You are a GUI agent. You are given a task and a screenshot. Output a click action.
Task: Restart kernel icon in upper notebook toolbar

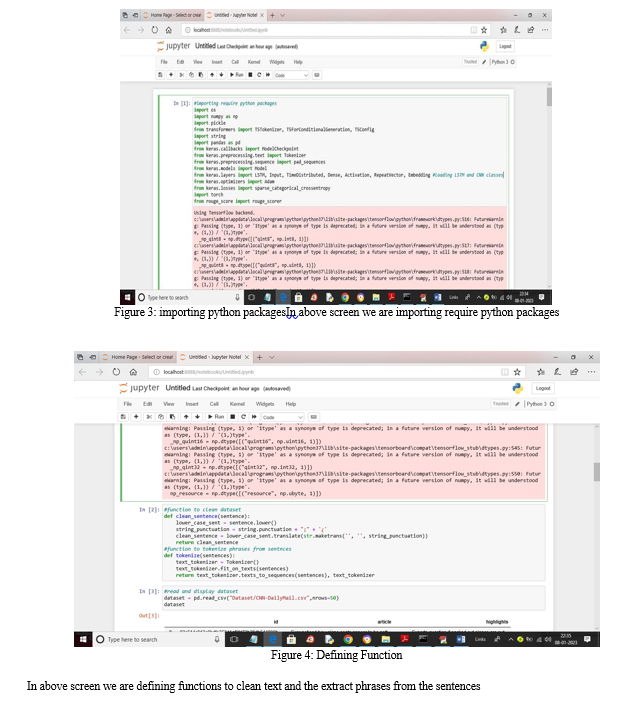(x=259, y=75)
